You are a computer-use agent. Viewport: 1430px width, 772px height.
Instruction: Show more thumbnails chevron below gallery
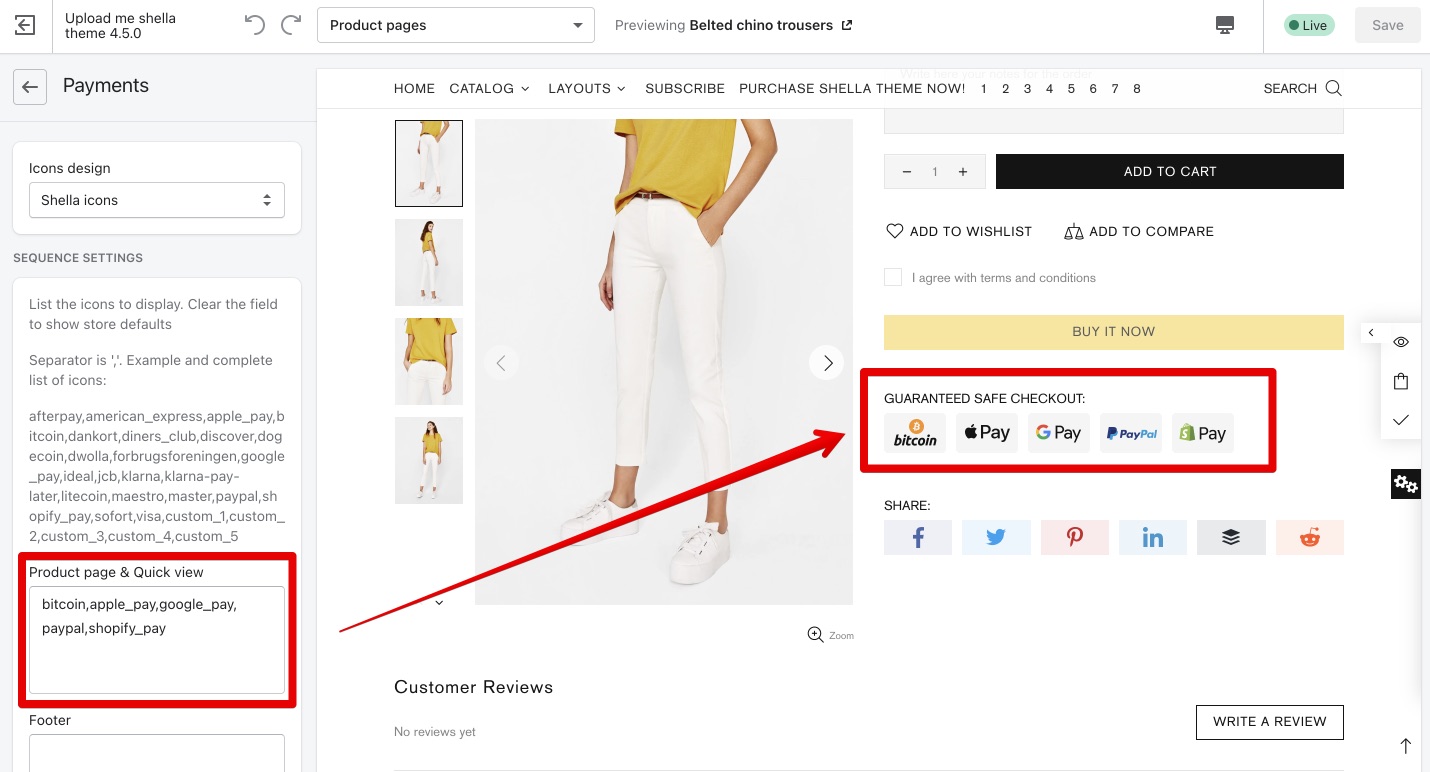(438, 602)
